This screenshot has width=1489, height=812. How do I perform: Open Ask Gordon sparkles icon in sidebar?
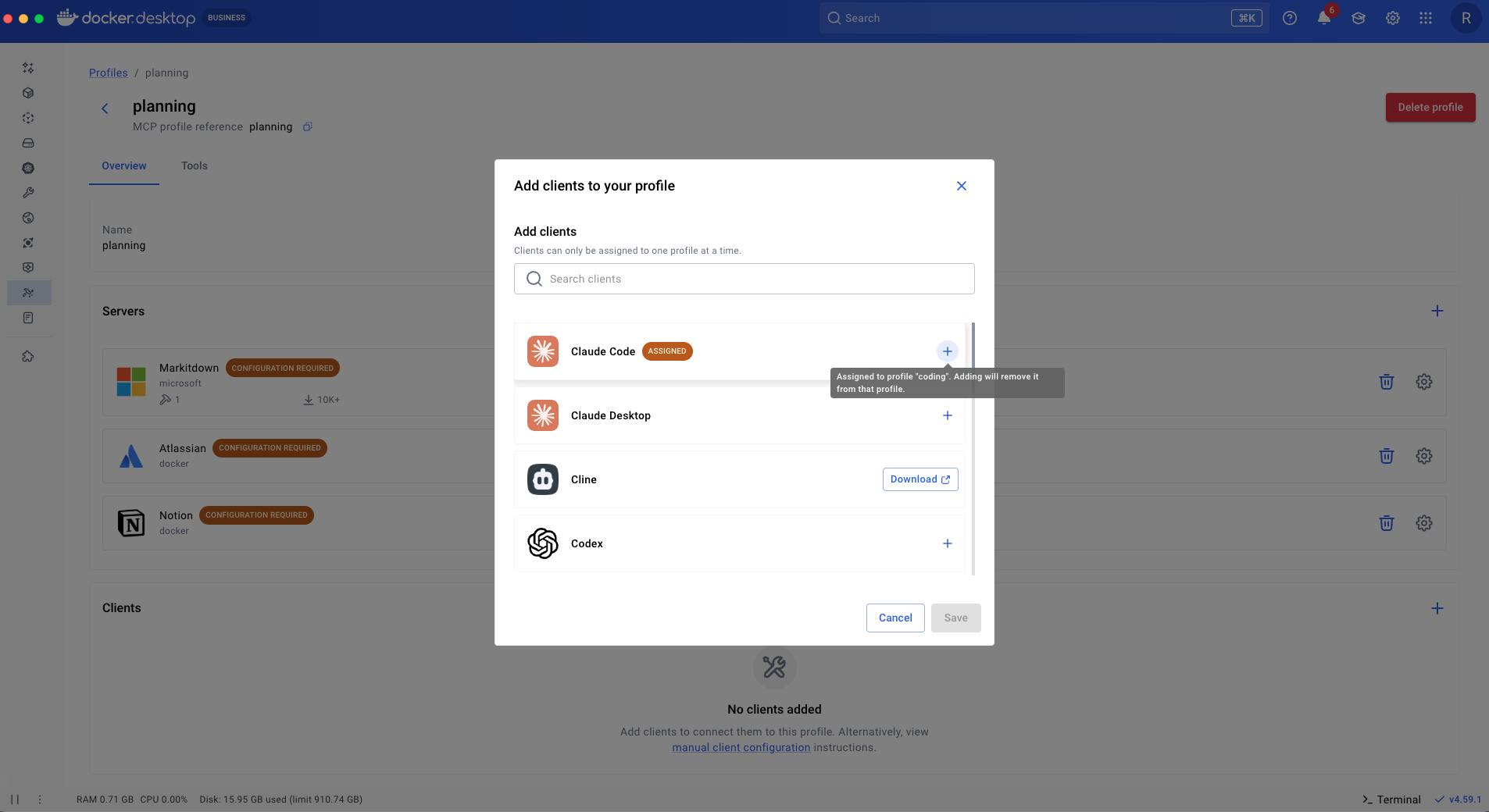[28, 68]
